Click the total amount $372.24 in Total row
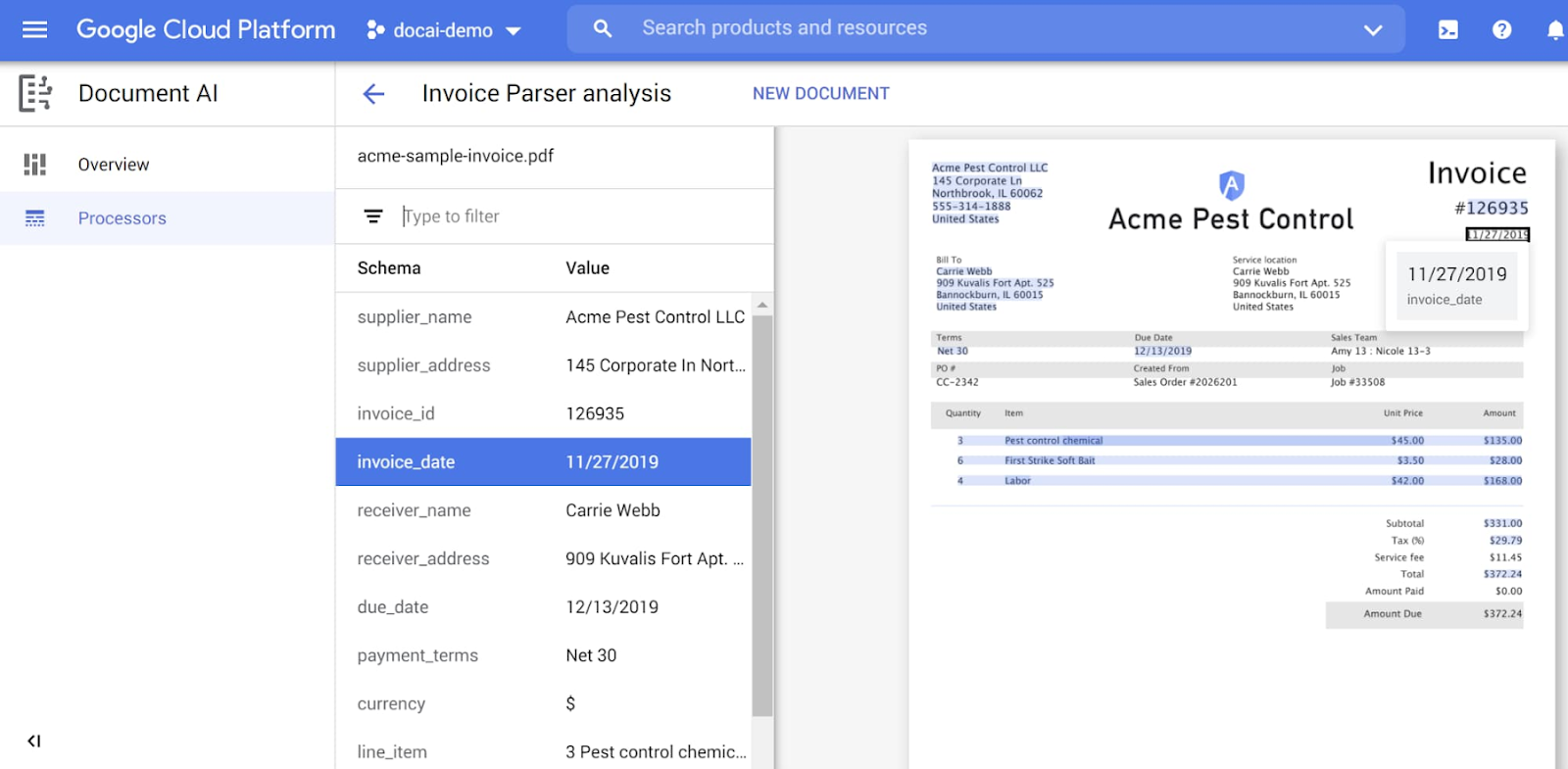This screenshot has width=1568, height=769. (1502, 574)
